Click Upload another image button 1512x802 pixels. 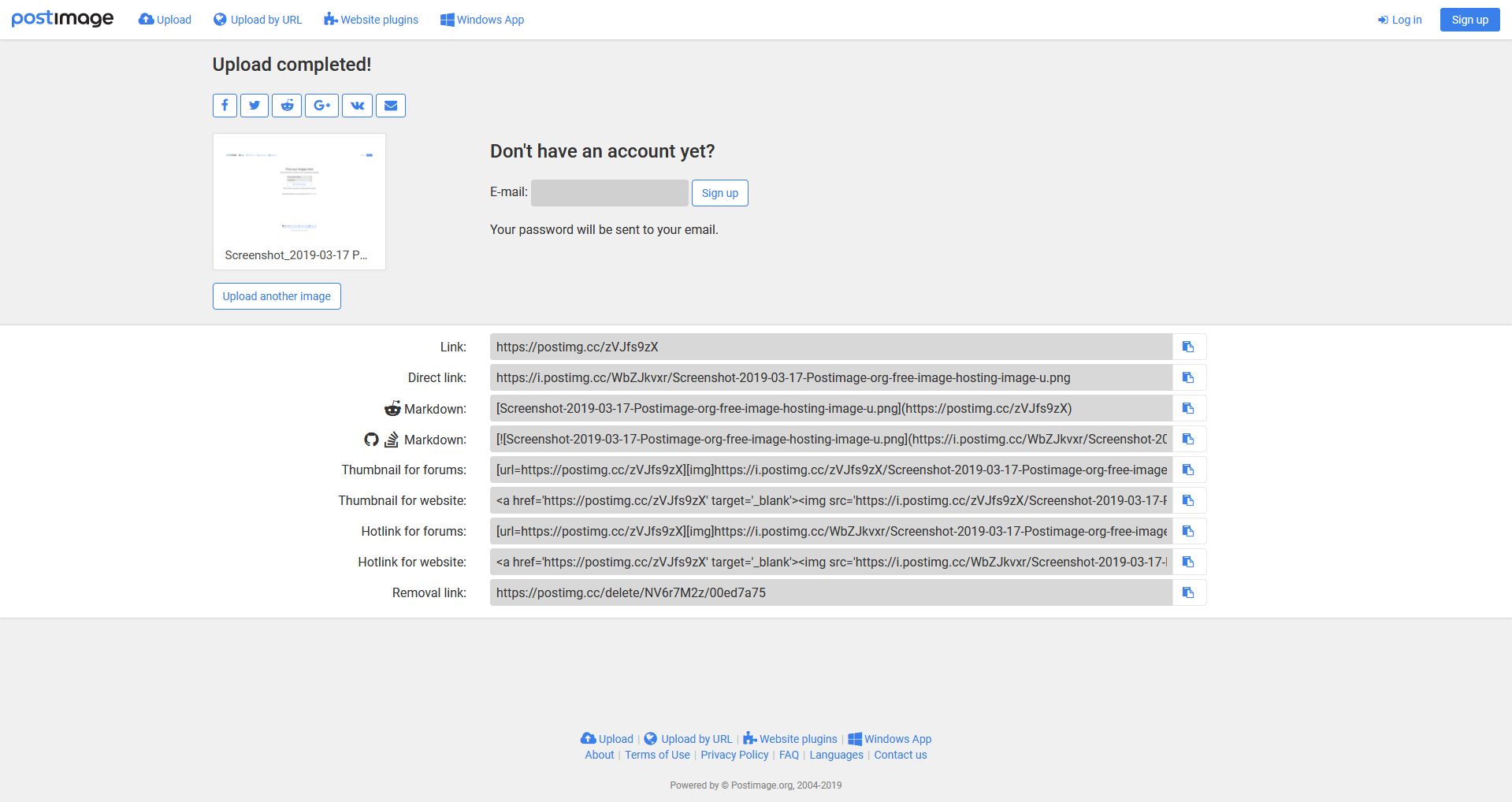tap(277, 296)
